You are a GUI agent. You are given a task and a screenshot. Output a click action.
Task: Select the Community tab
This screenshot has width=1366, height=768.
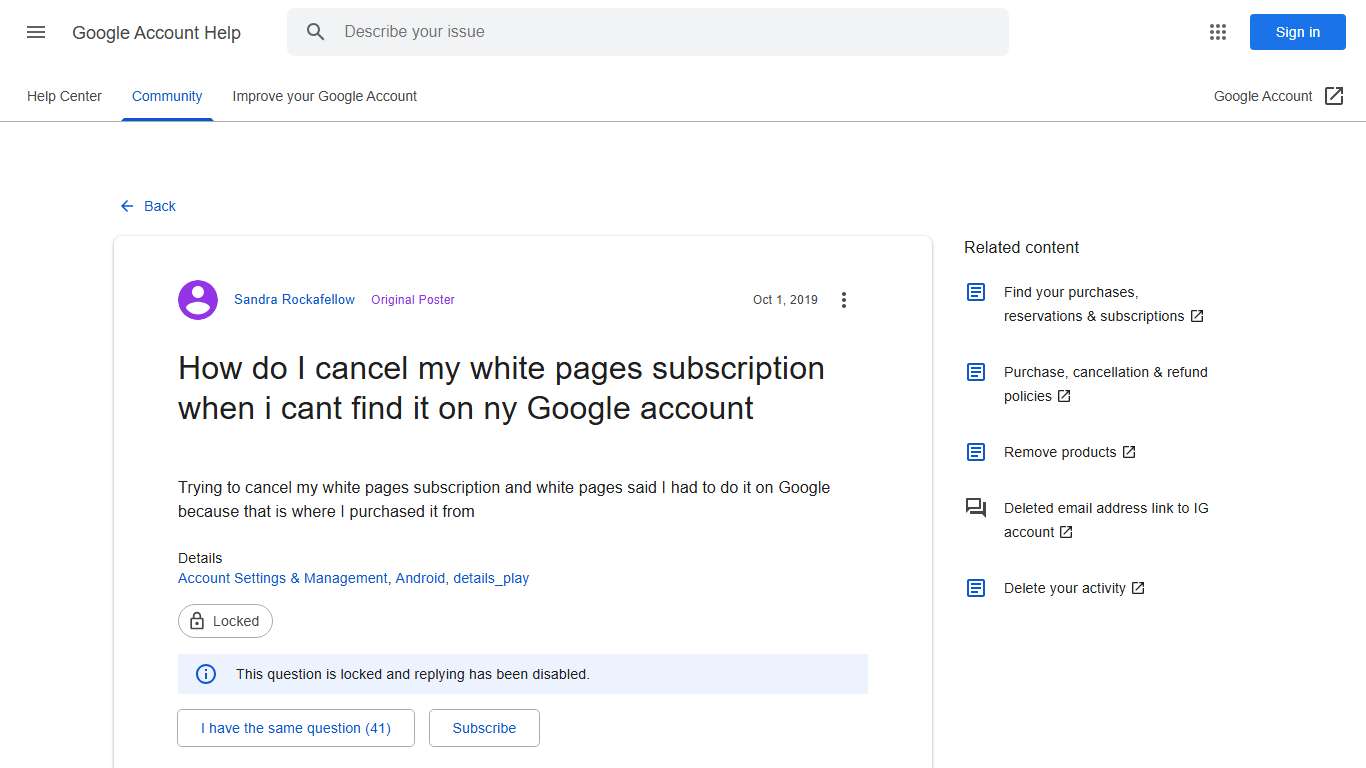click(166, 96)
